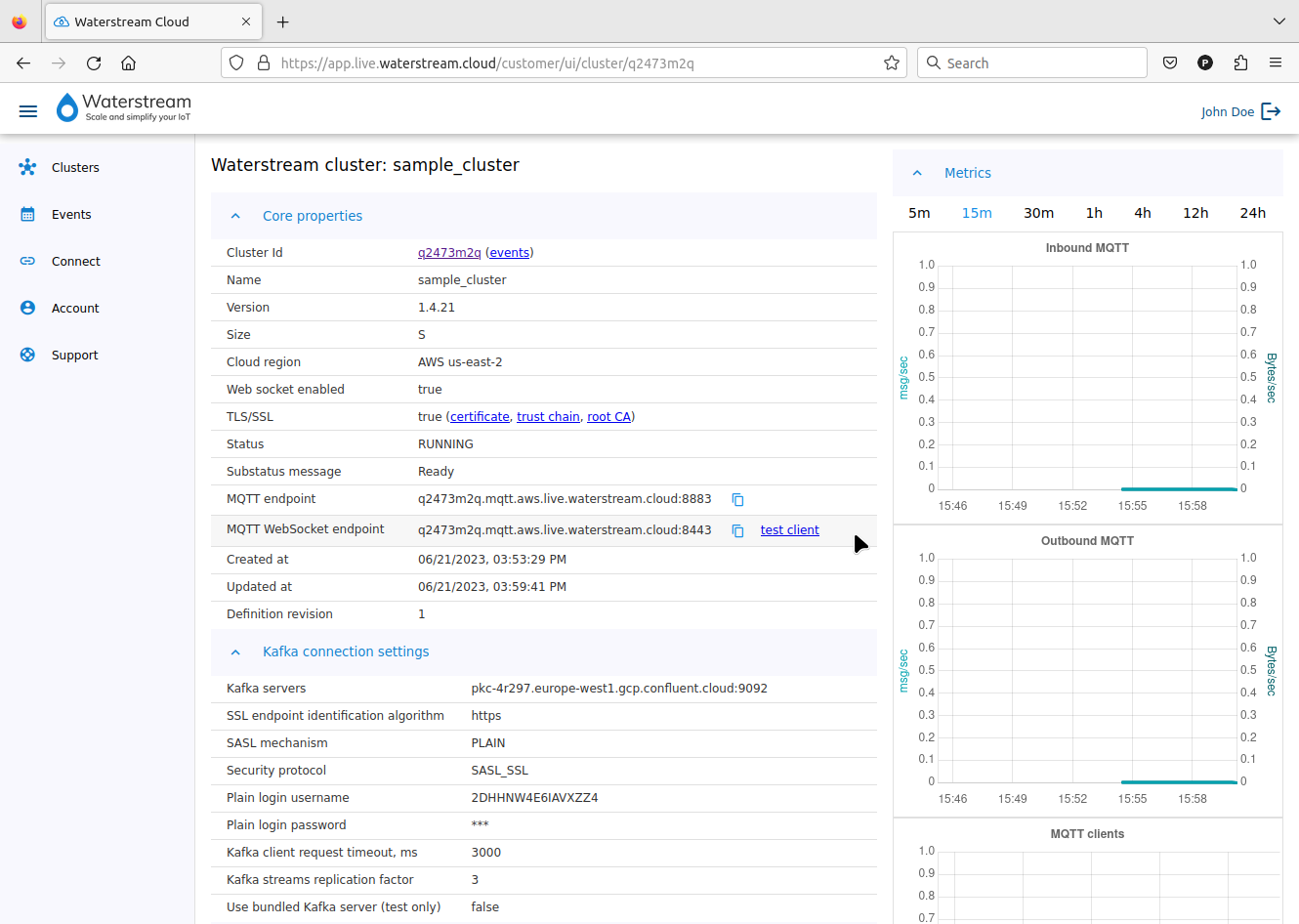Open the trust chain link
Screen dimensions: 1299x924
[548, 416]
